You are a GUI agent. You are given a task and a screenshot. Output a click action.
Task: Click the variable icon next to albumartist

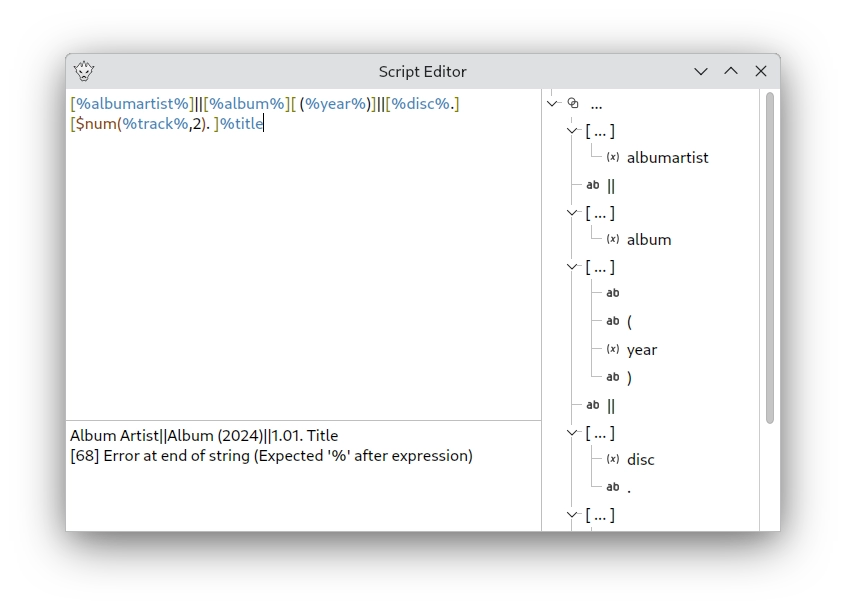(613, 157)
